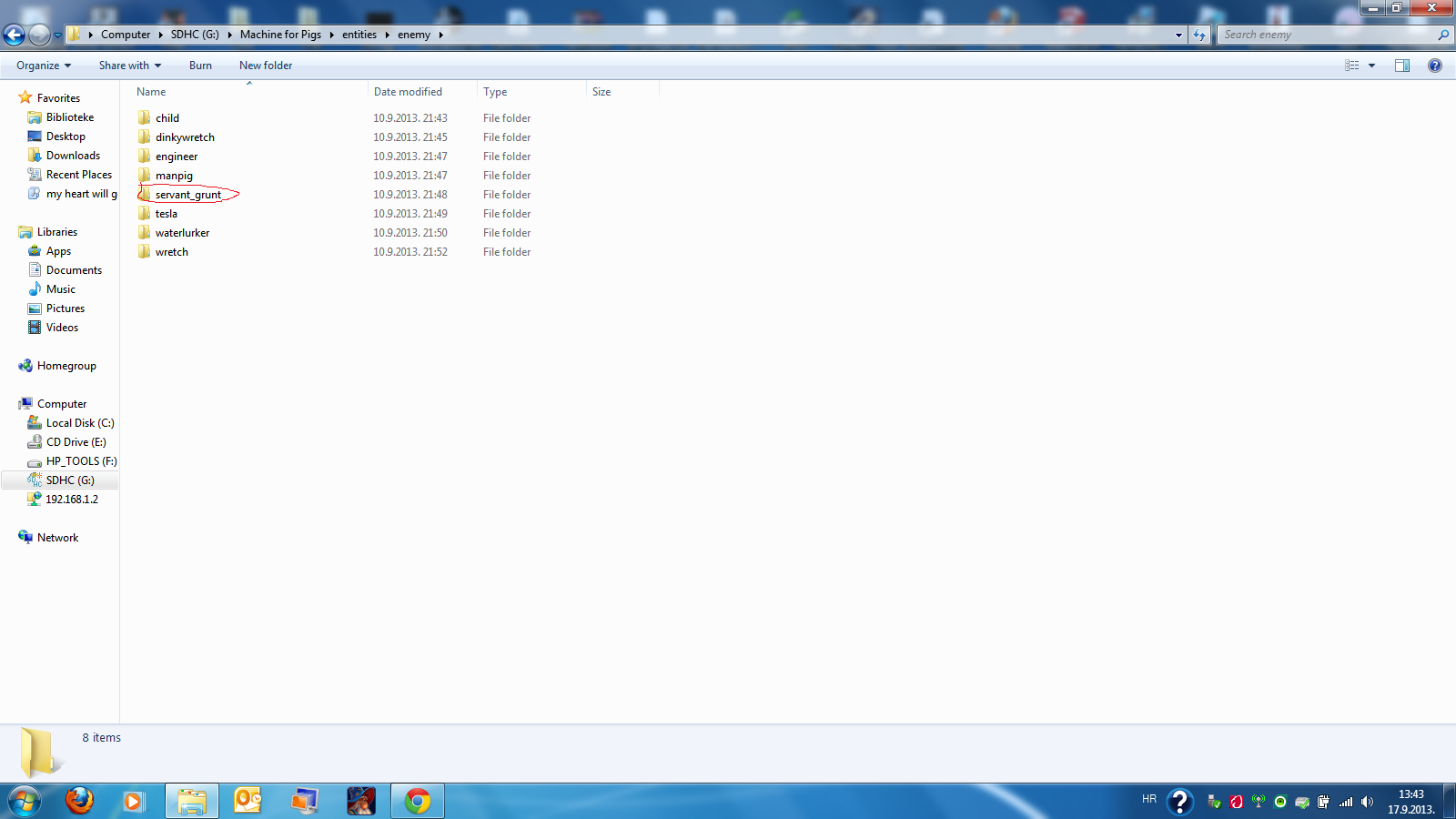This screenshot has height=819, width=1456.
Task: Click entities in the breadcrumb path
Action: click(359, 35)
